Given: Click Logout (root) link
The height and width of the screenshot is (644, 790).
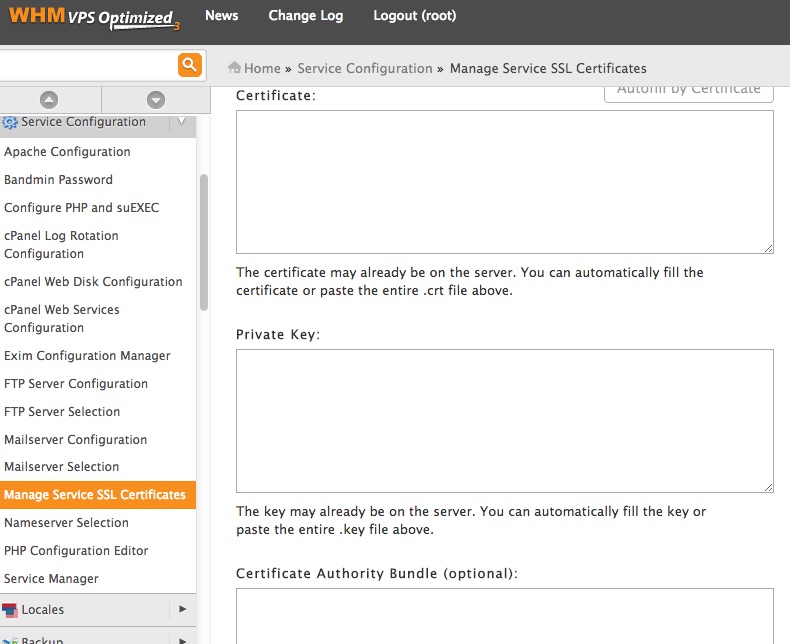Looking at the screenshot, I should [414, 16].
